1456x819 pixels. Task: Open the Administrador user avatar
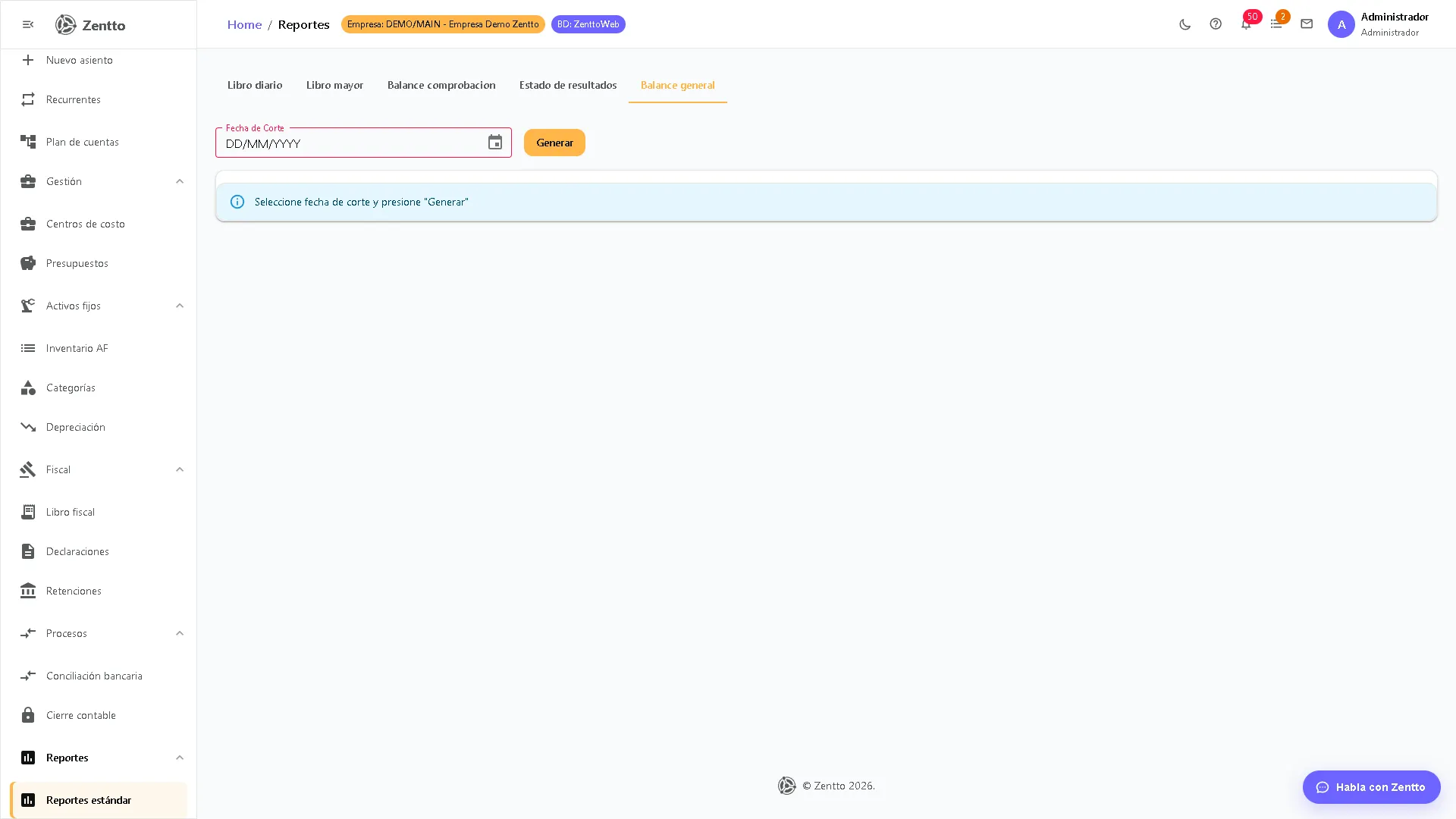click(x=1341, y=24)
